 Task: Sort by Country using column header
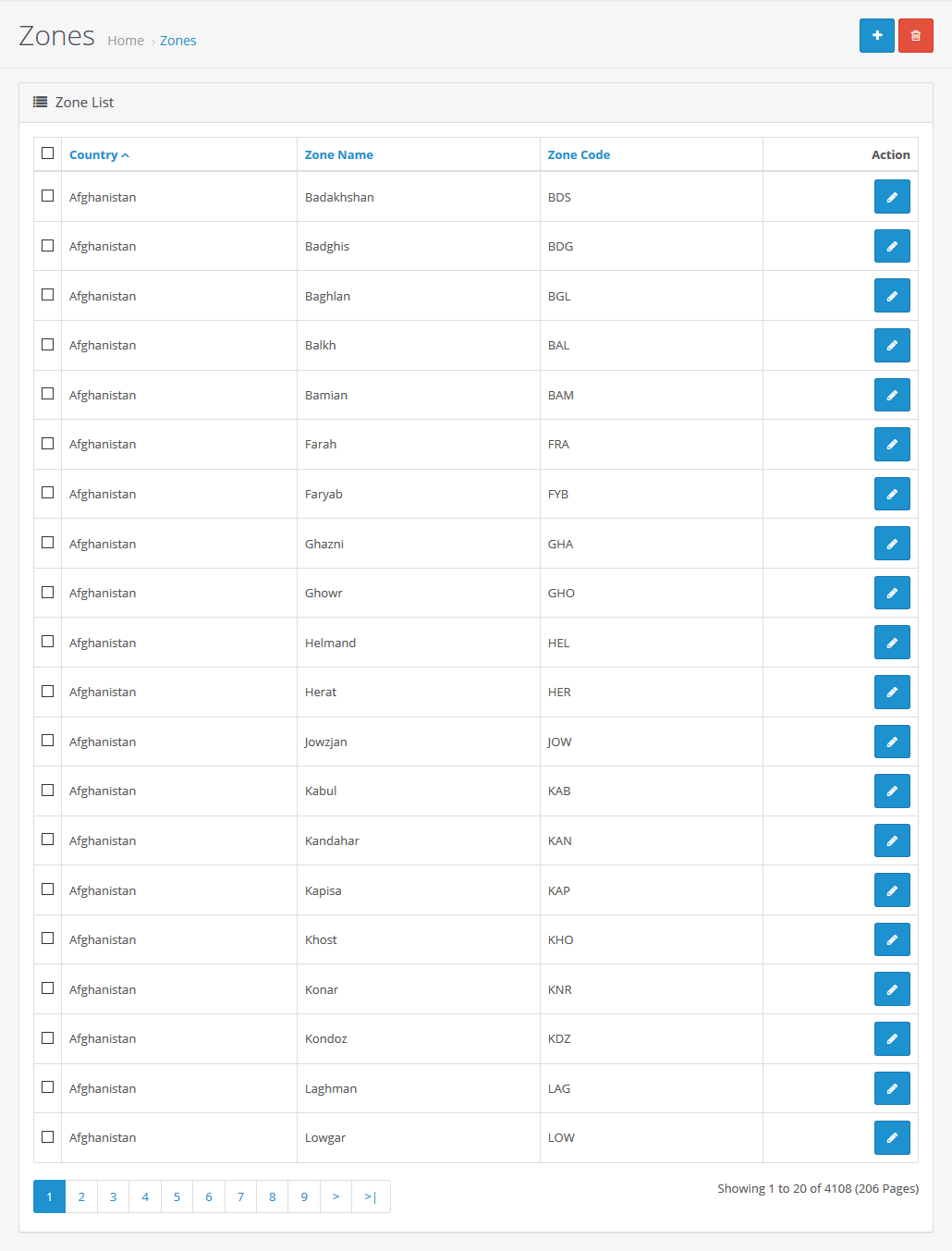tap(94, 154)
